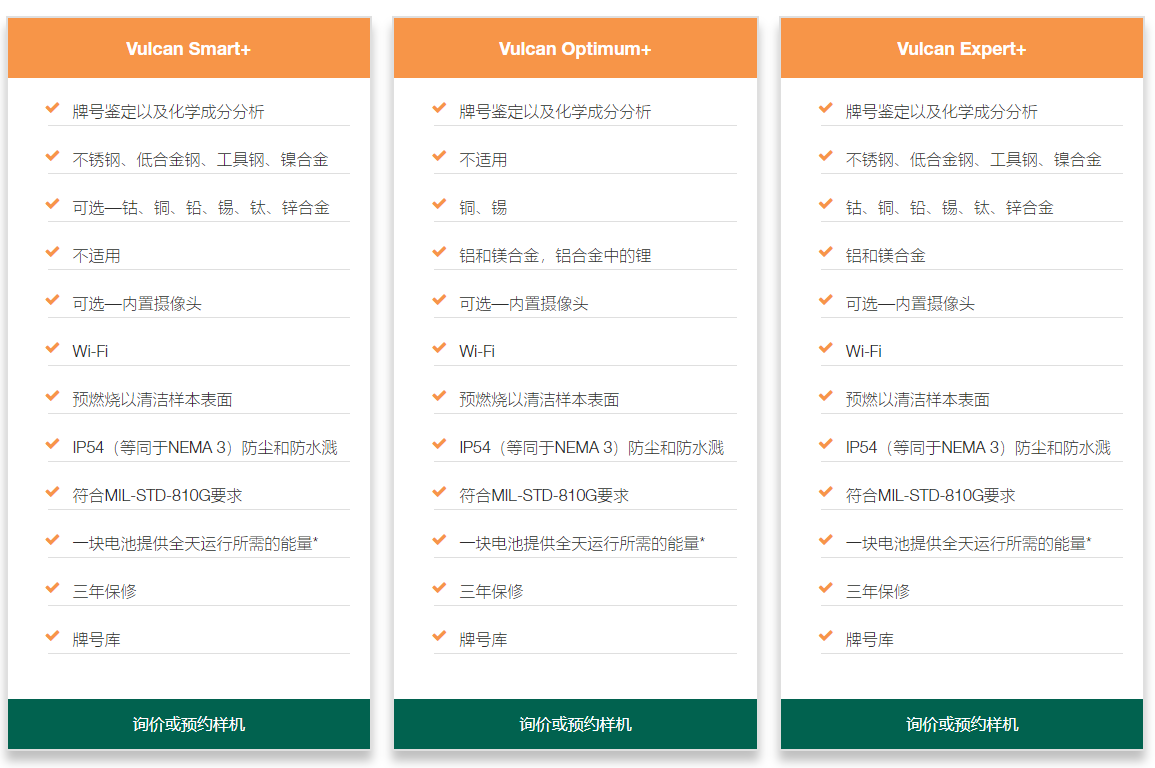Click the Optimum+ text 预燃烧以清洁样本表面

coord(539,399)
